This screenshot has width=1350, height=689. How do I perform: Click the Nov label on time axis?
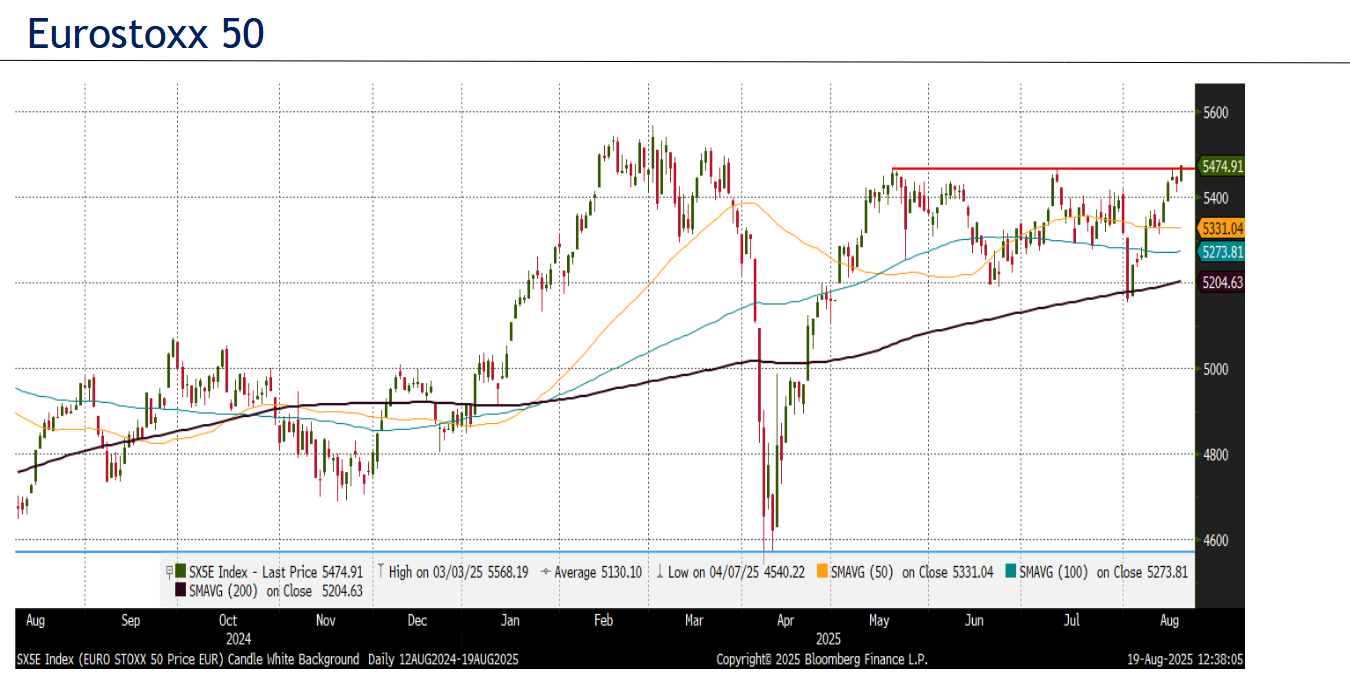[x=325, y=621]
